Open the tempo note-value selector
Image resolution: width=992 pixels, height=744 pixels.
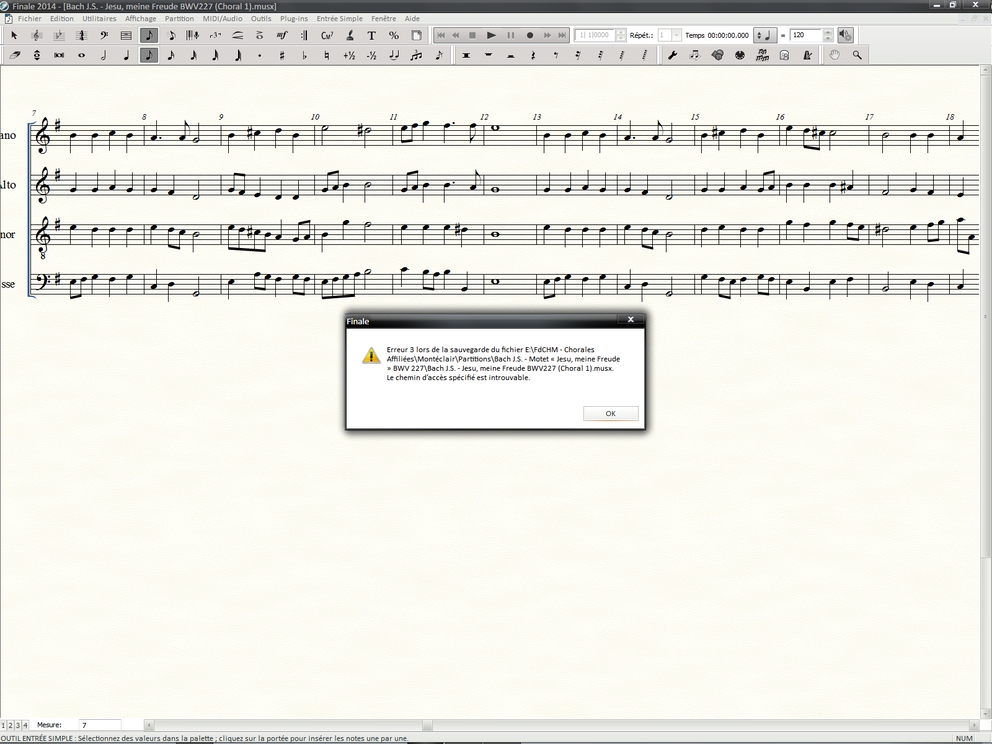(763, 35)
